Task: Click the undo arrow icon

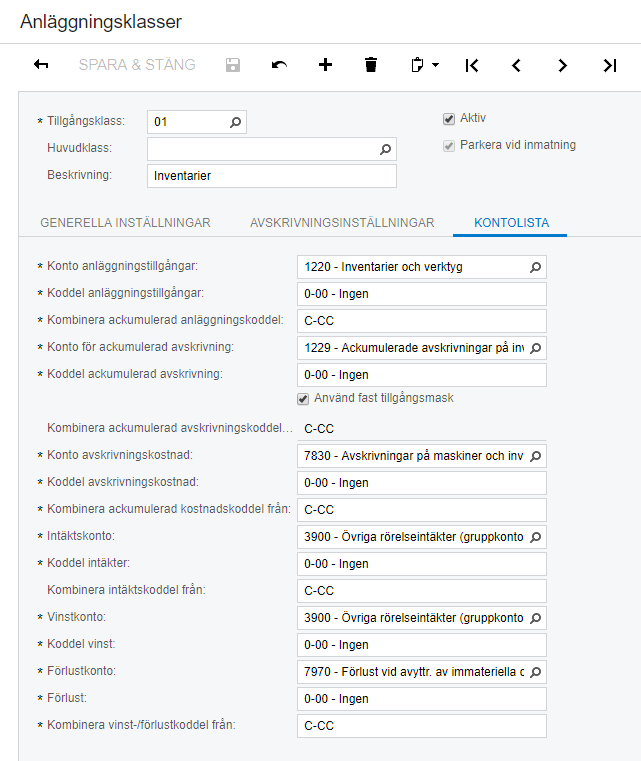Action: tap(279, 65)
